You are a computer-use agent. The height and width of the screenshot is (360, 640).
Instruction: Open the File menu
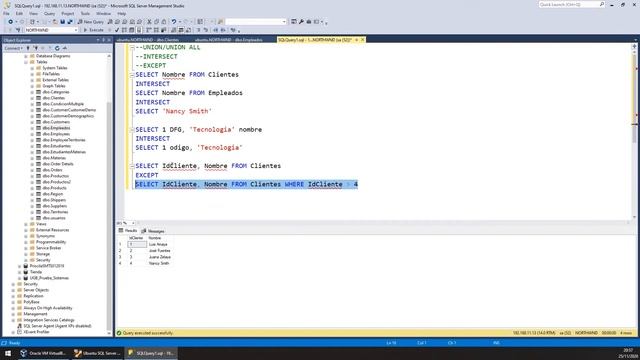pyautogui.click(x=6, y=13)
